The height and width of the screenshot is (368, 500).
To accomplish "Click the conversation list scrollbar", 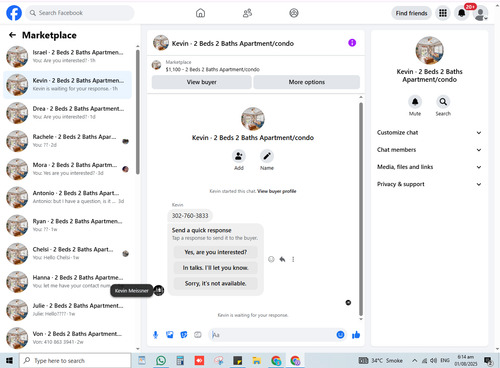I will (x=138, y=112).
